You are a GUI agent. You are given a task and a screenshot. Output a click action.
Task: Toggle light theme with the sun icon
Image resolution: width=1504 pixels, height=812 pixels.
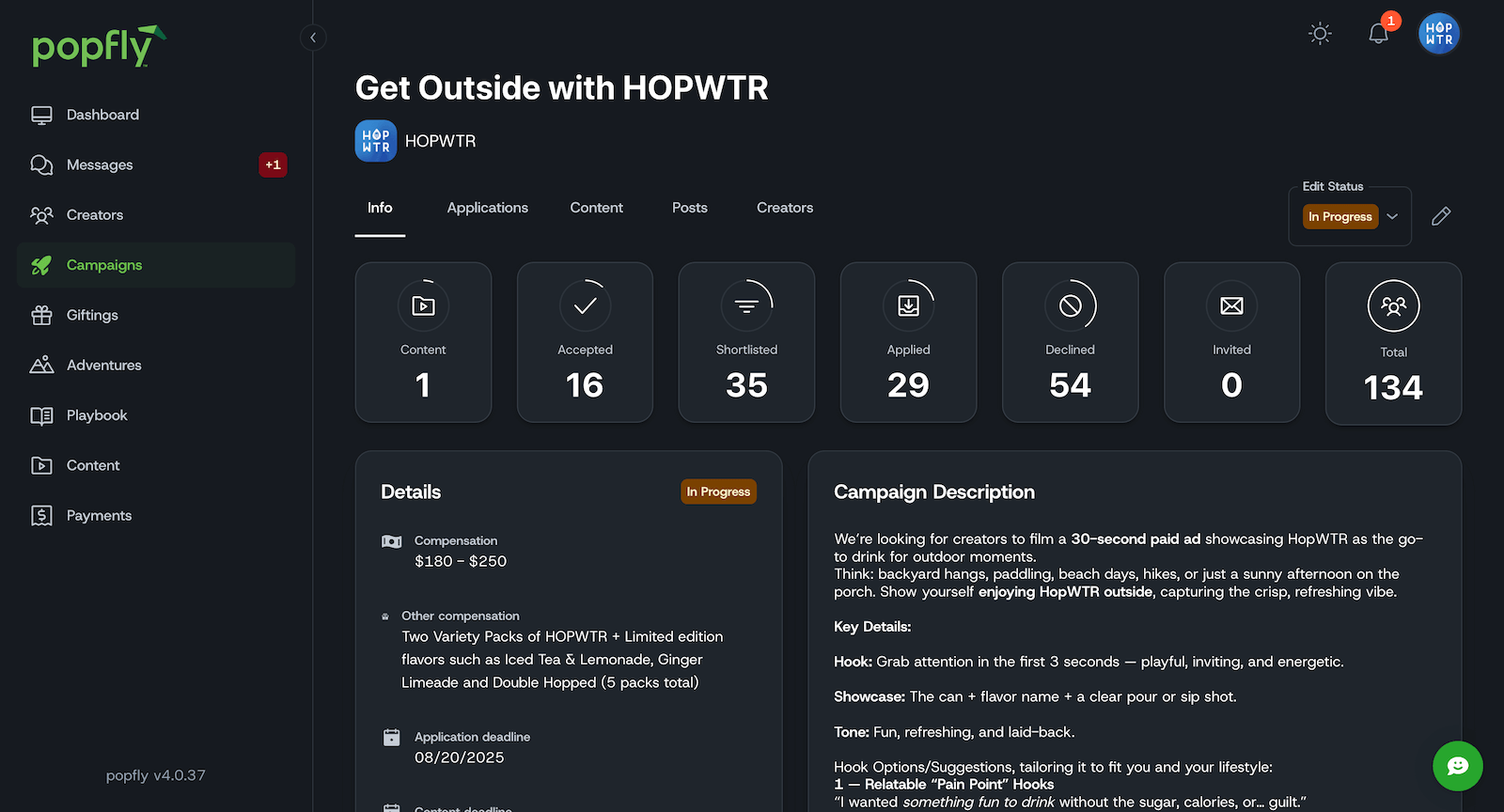pos(1320,34)
